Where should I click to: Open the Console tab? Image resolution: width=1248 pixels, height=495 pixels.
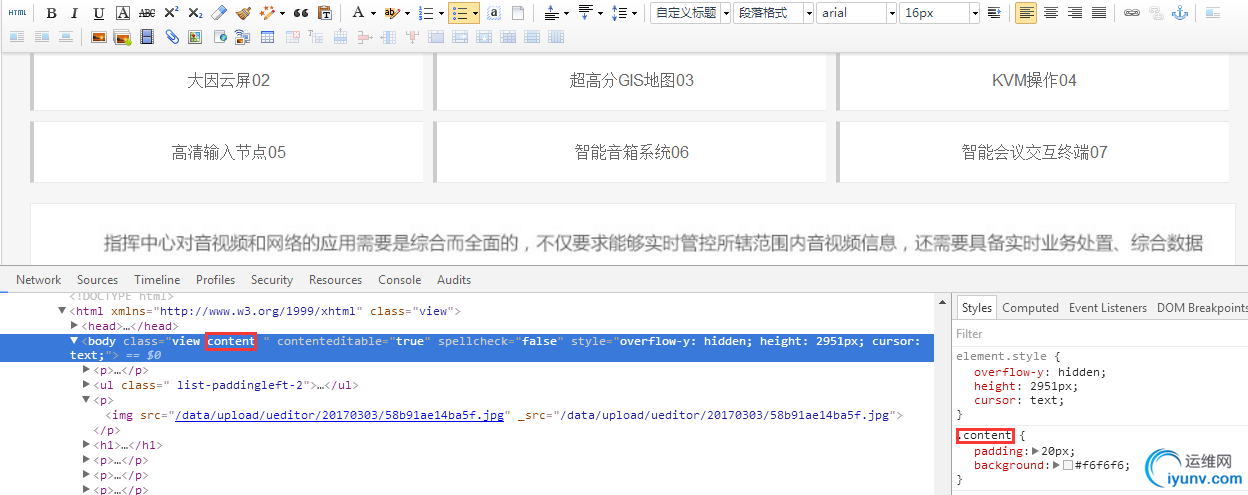pyautogui.click(x=400, y=280)
